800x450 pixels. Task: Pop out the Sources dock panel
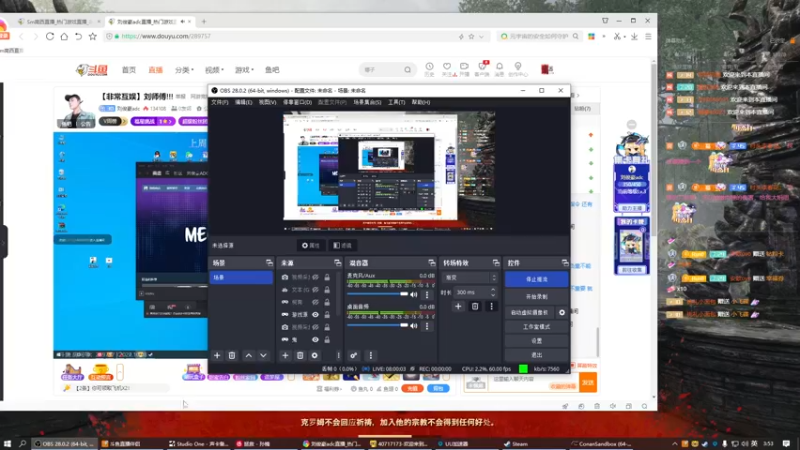(338, 263)
